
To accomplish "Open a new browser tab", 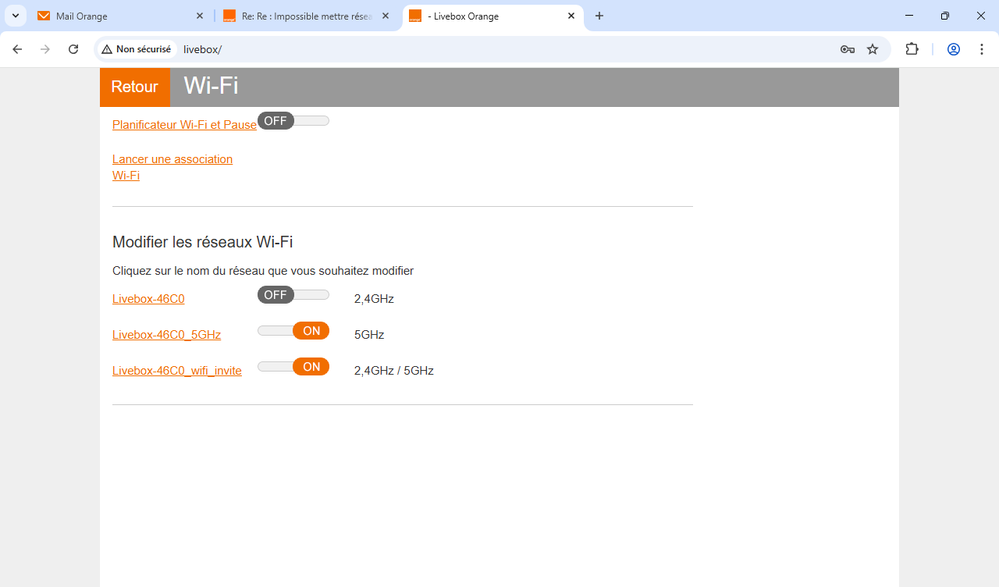I will tap(599, 16).
